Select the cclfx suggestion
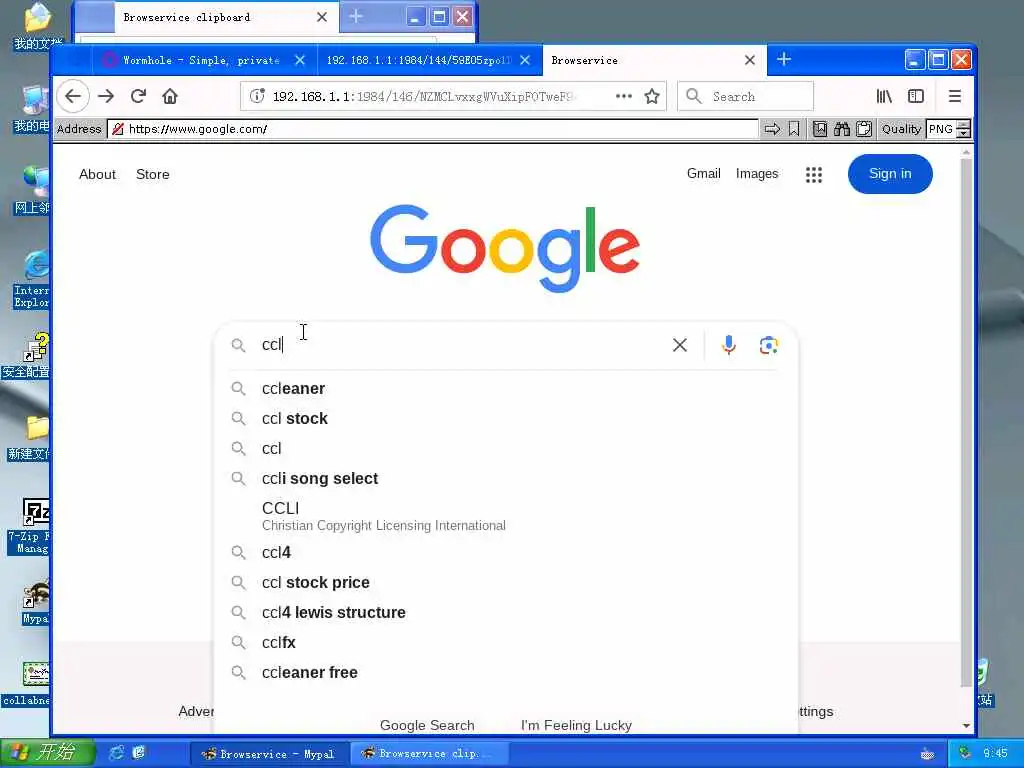The width and height of the screenshot is (1024, 768). click(x=506, y=643)
